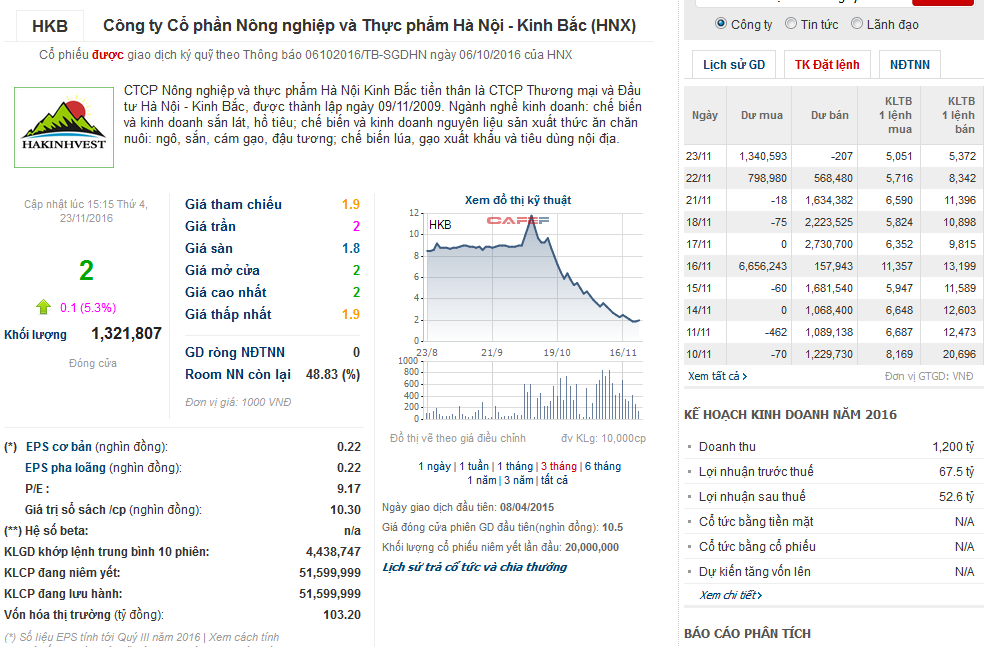Image resolution: width=986 pixels, height=647 pixels.
Task: Click the trading volume 1,321,807
Action: click(x=126, y=333)
